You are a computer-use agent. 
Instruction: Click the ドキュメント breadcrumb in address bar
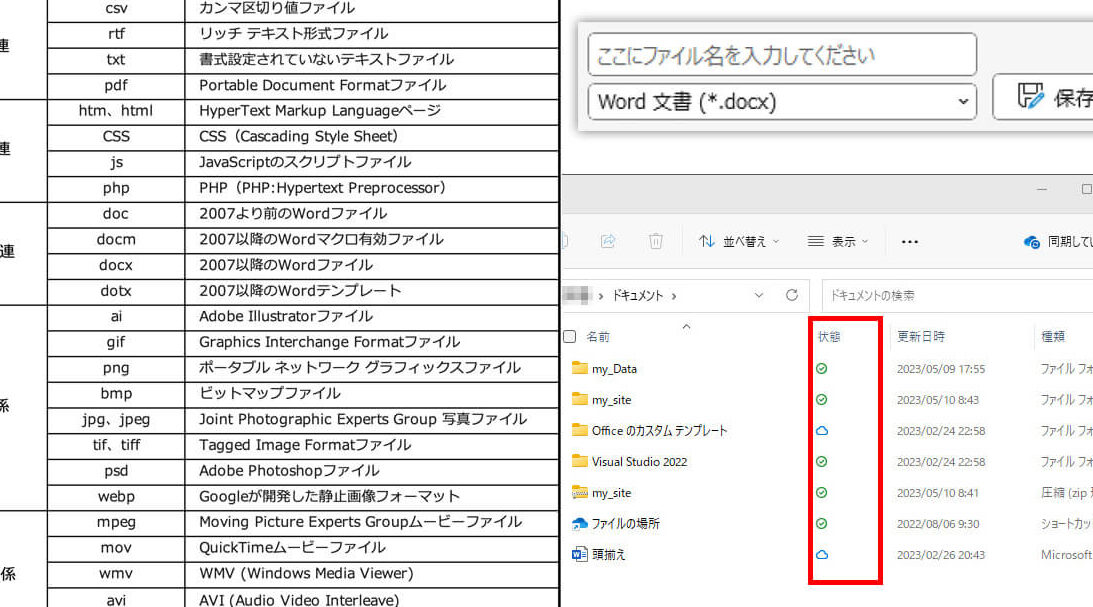(x=637, y=295)
